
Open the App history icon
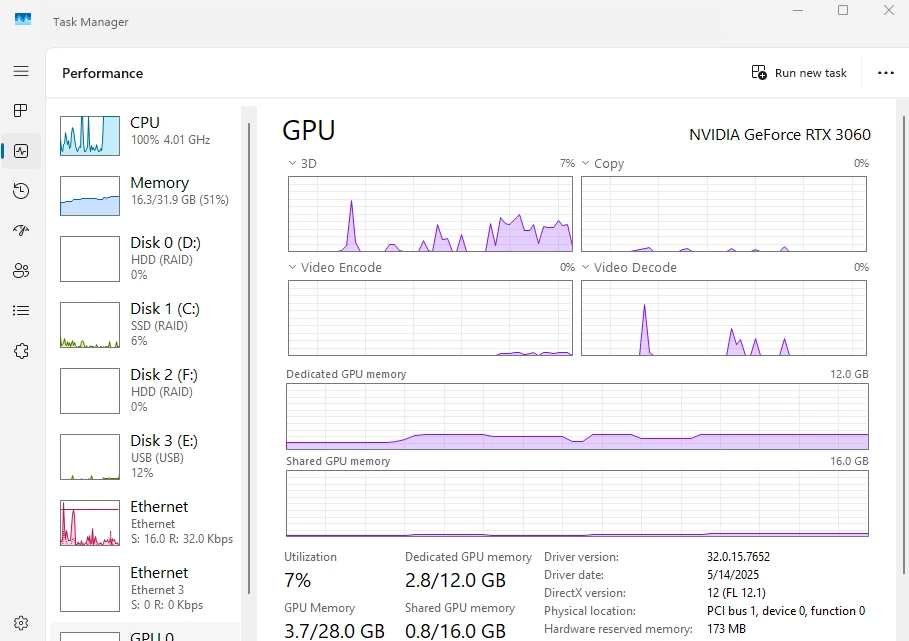[21, 191]
